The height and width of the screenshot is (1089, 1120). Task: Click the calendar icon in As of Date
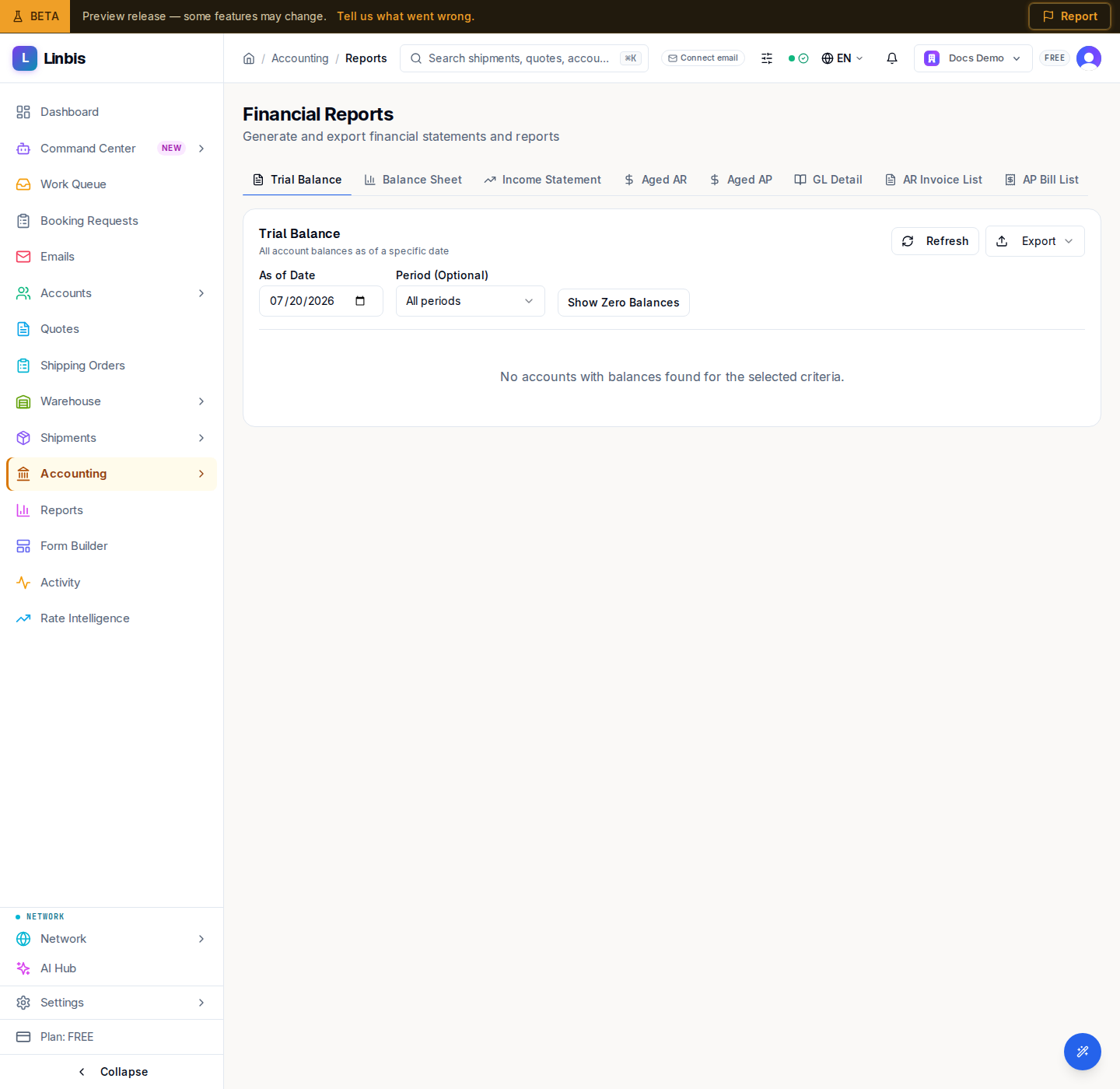pos(360,301)
